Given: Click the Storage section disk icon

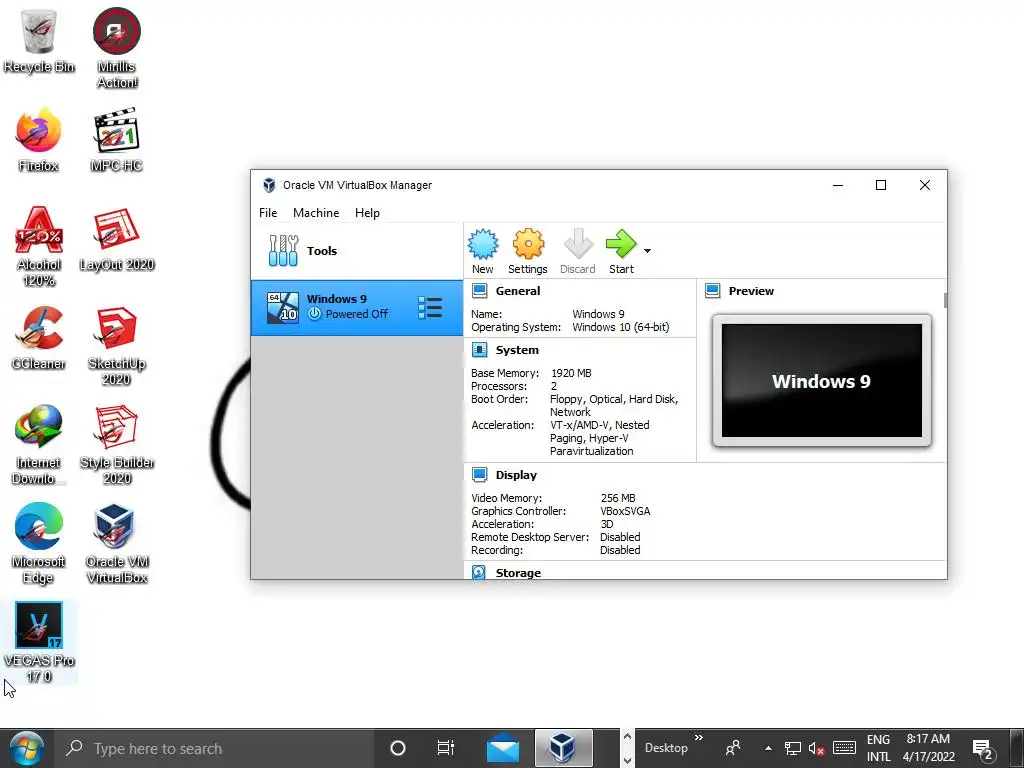Looking at the screenshot, I should click(479, 572).
